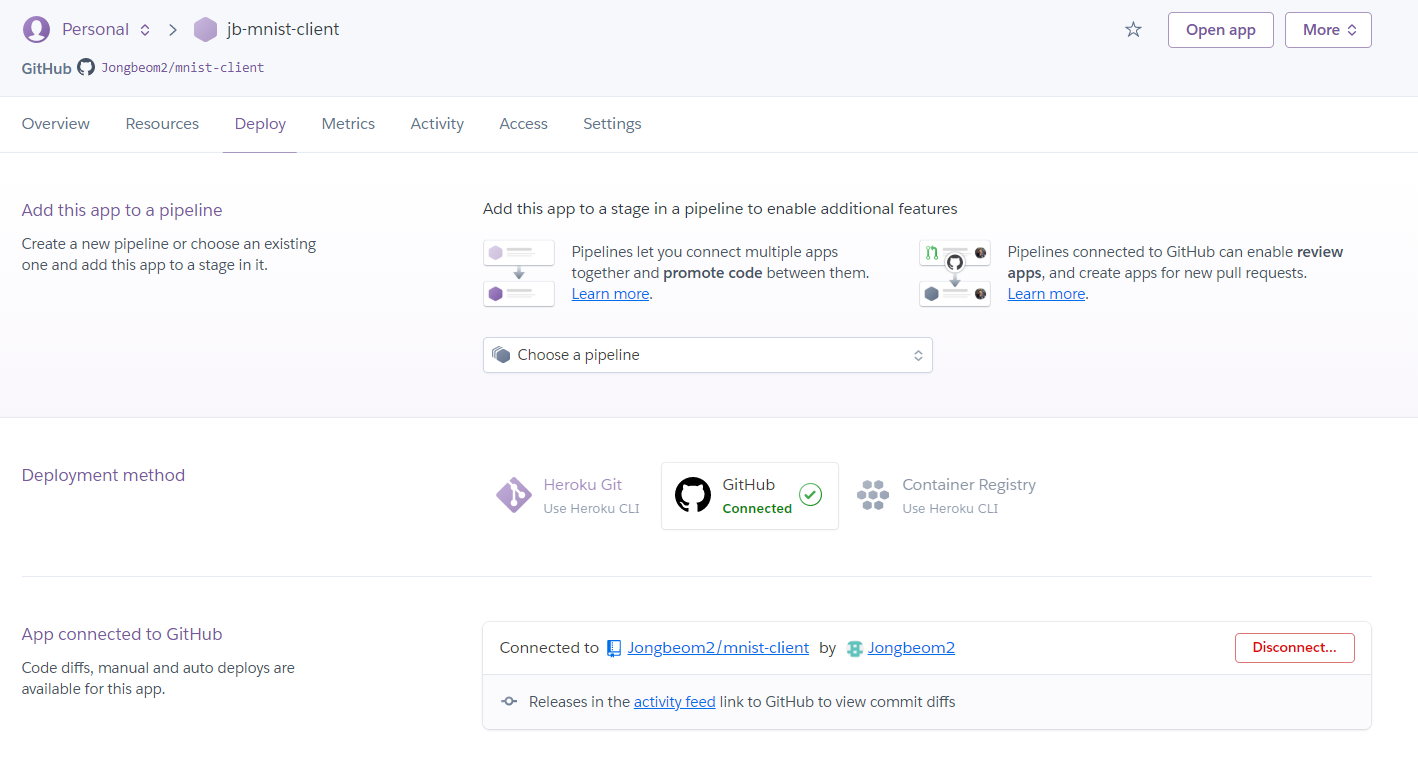The height and width of the screenshot is (766, 1418).
Task: Open the Access tab
Action: [523, 124]
